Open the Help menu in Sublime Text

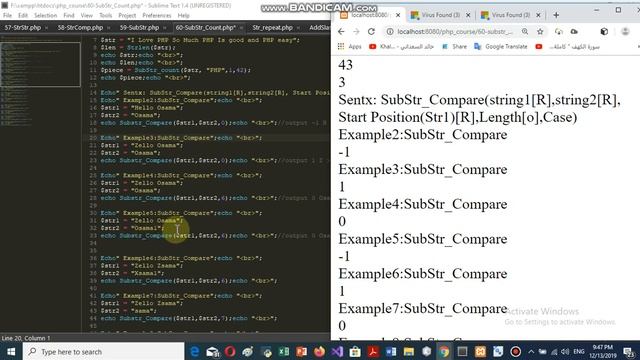click(184, 16)
